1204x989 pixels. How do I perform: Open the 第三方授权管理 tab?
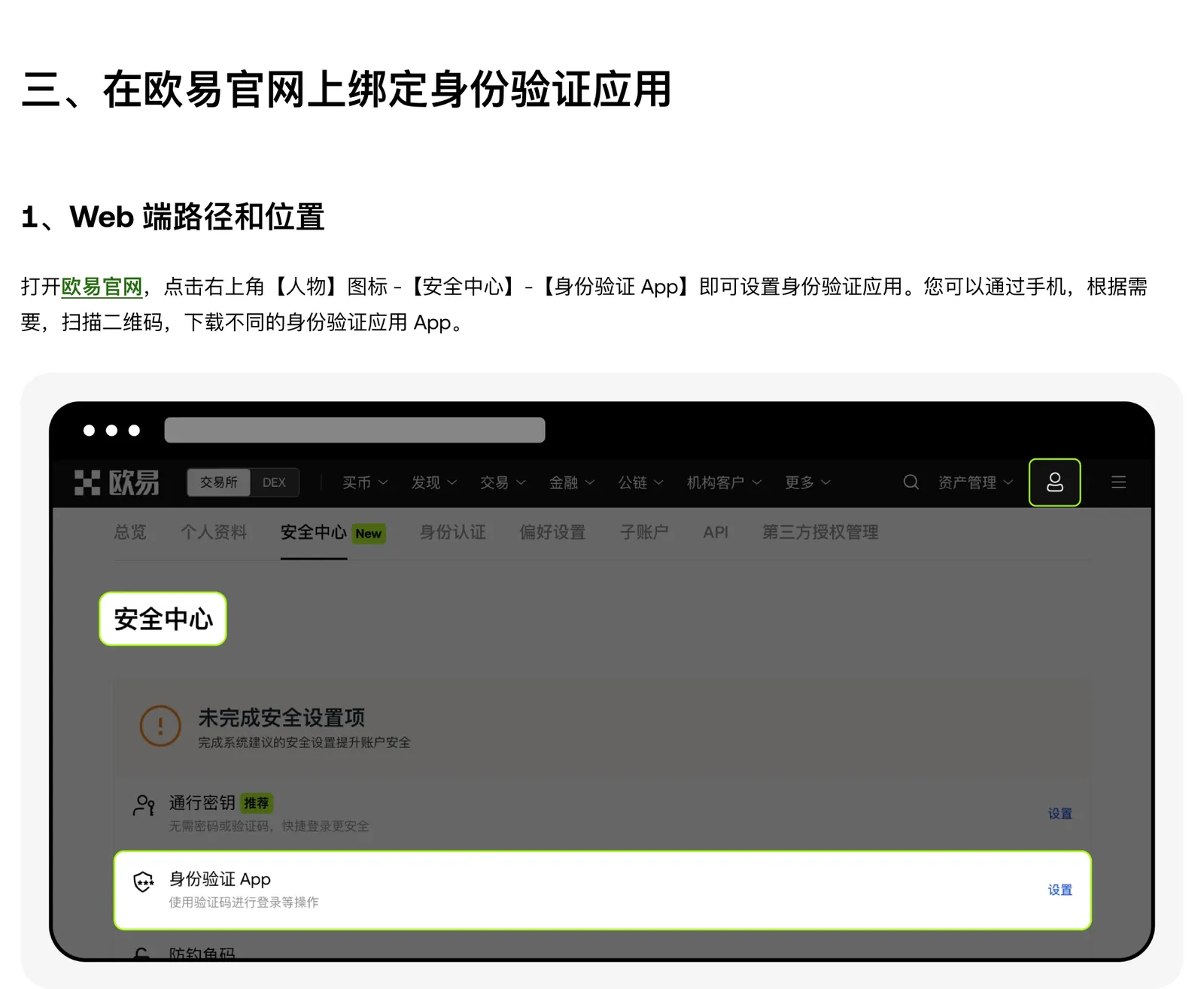[x=820, y=532]
